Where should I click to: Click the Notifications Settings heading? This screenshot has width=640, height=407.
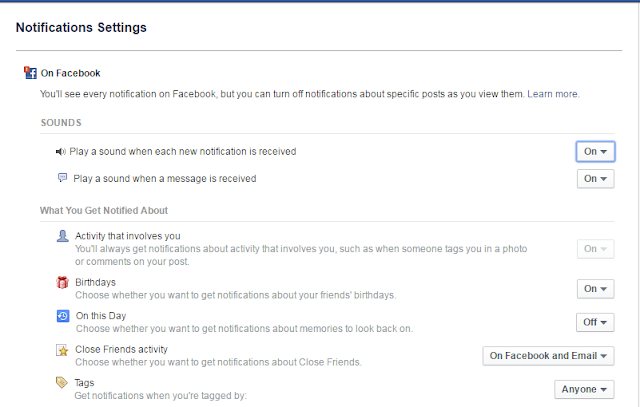[81, 27]
